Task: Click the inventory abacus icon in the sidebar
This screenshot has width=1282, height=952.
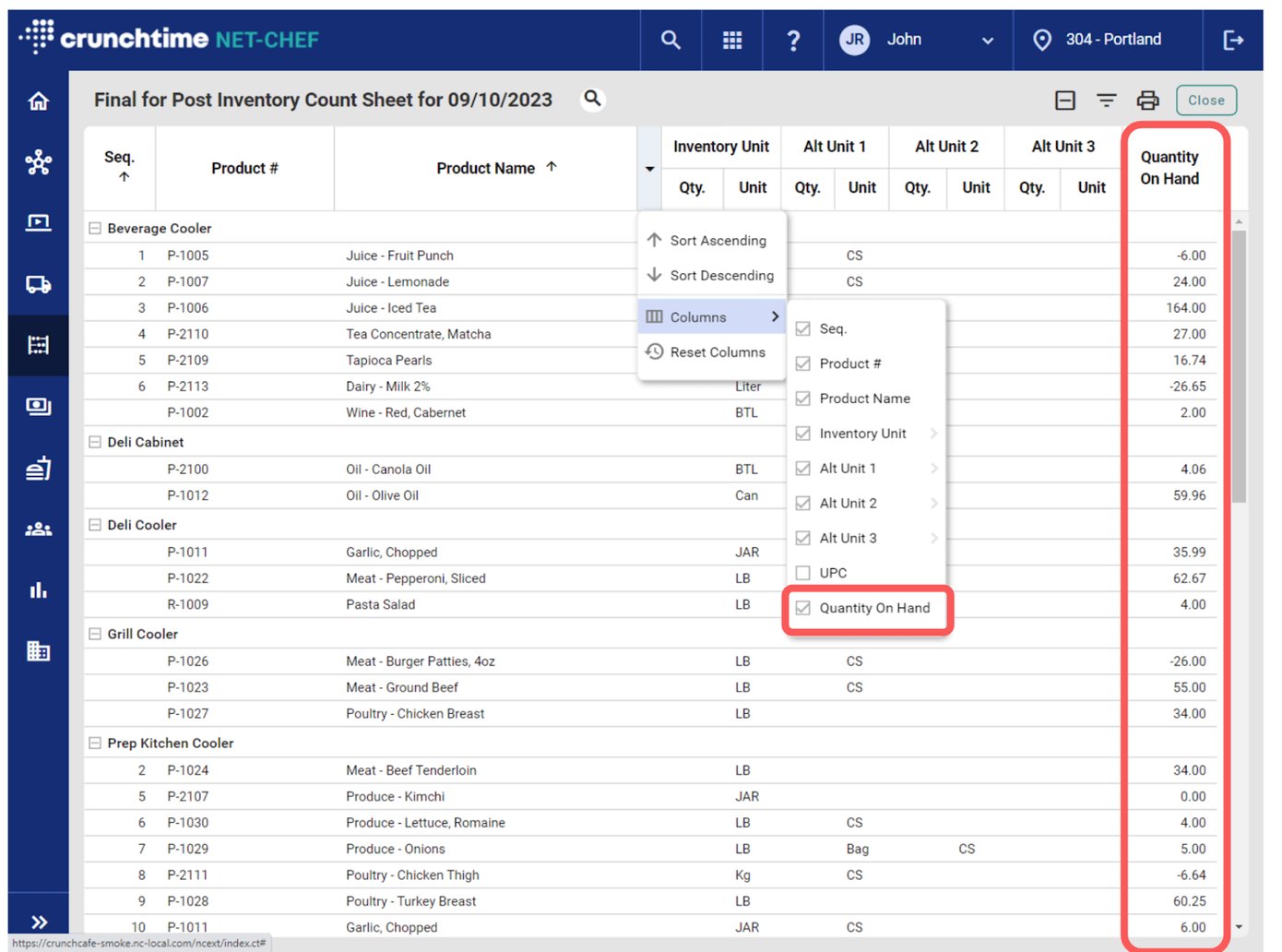Action: 38,344
